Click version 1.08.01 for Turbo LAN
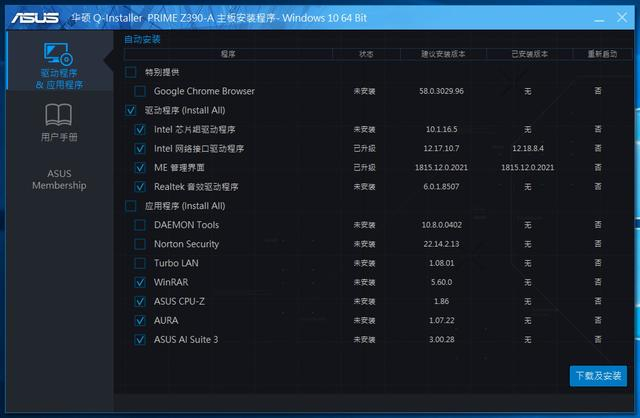The image size is (640, 418). coord(442,263)
